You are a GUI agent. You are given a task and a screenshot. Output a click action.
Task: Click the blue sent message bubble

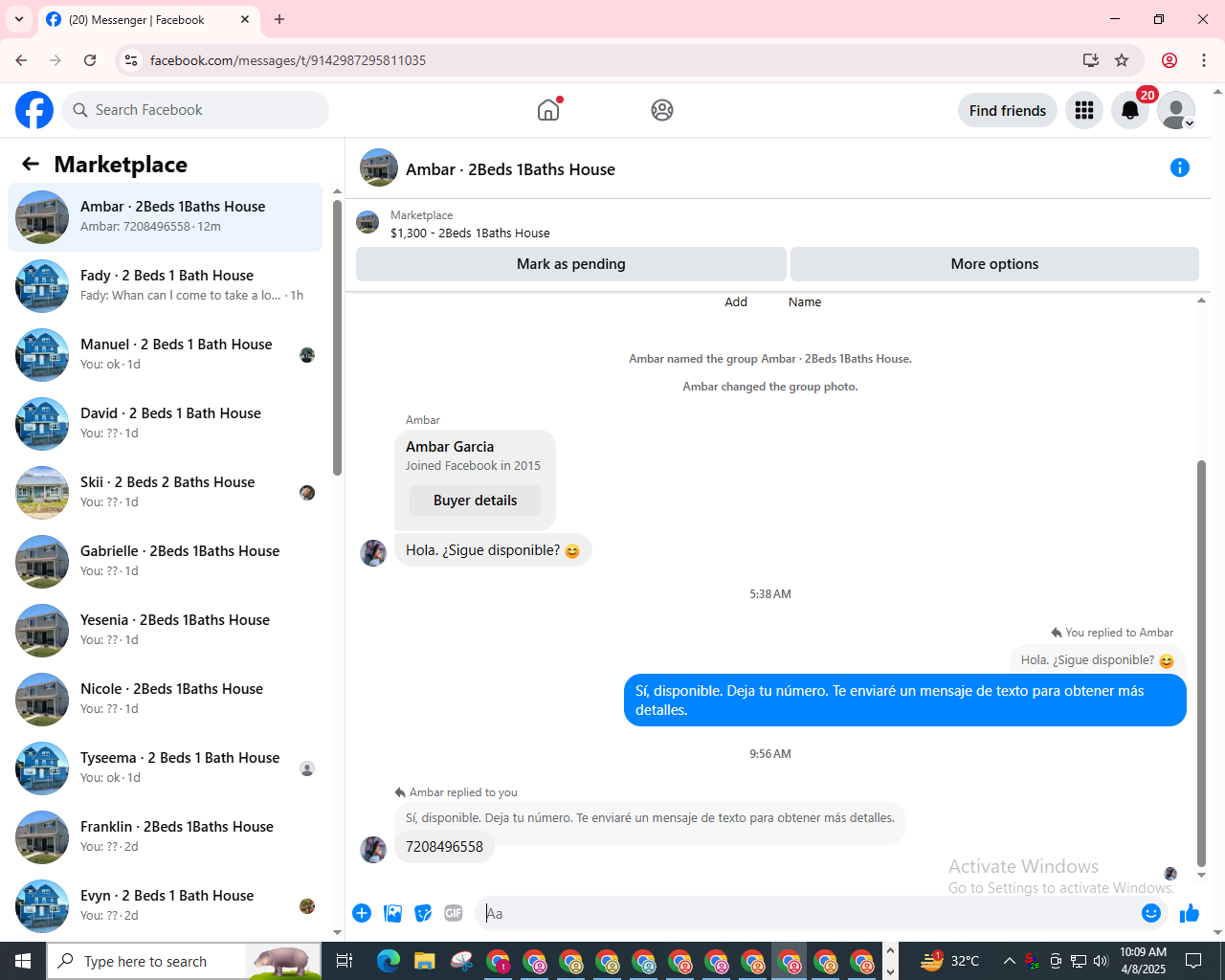click(x=905, y=701)
